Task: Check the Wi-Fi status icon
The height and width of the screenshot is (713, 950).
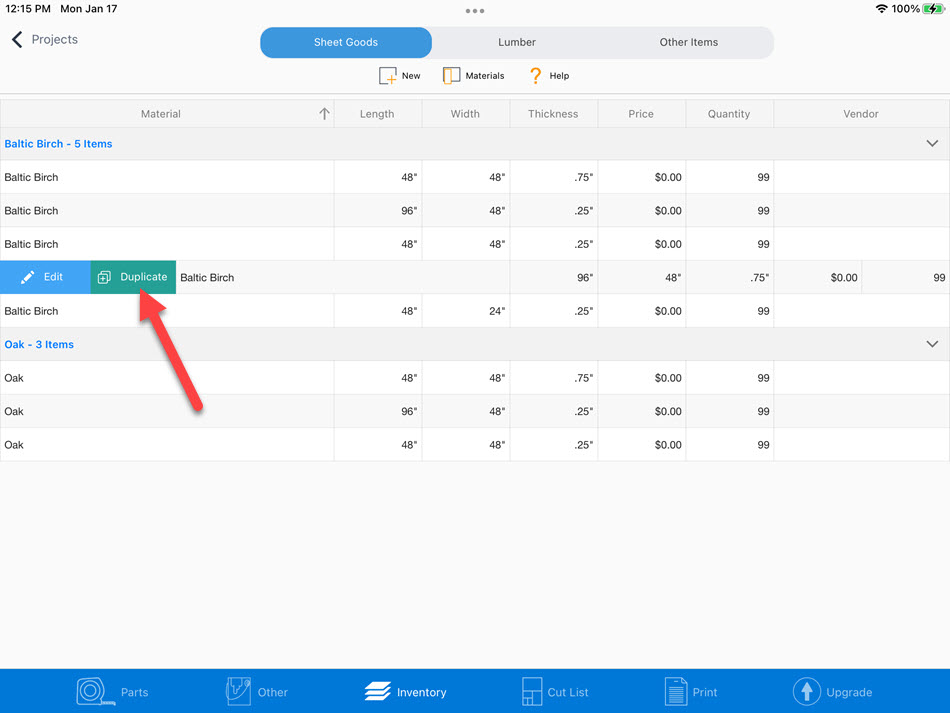Action: coord(882,8)
